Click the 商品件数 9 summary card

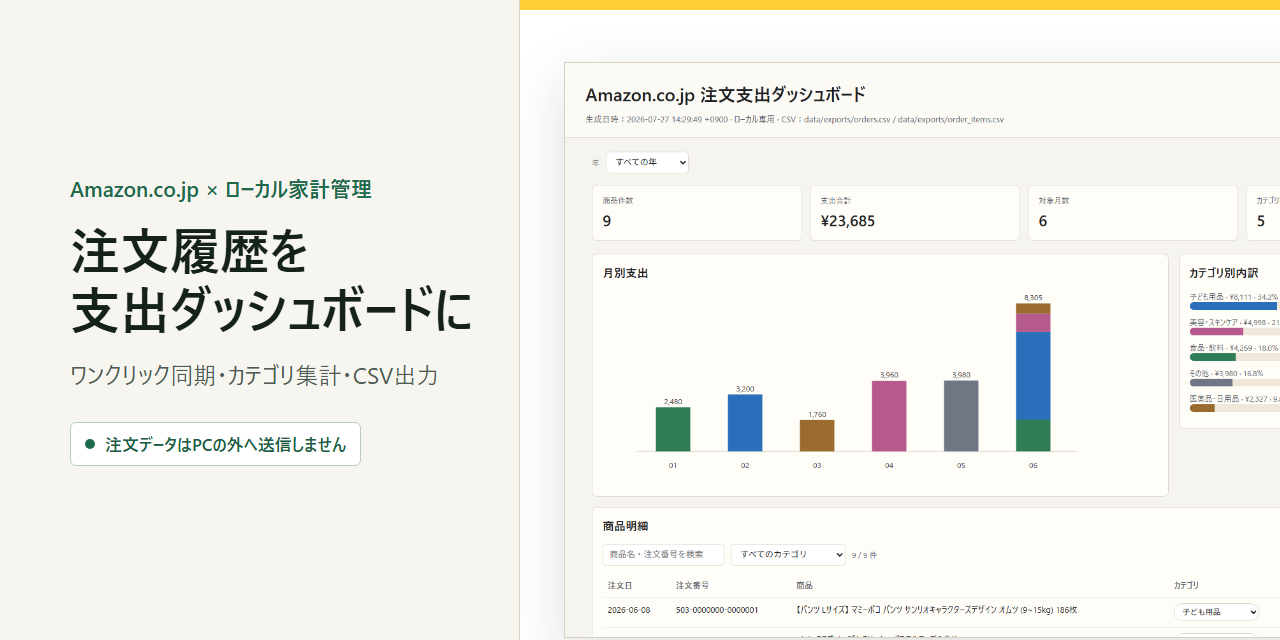coord(697,213)
